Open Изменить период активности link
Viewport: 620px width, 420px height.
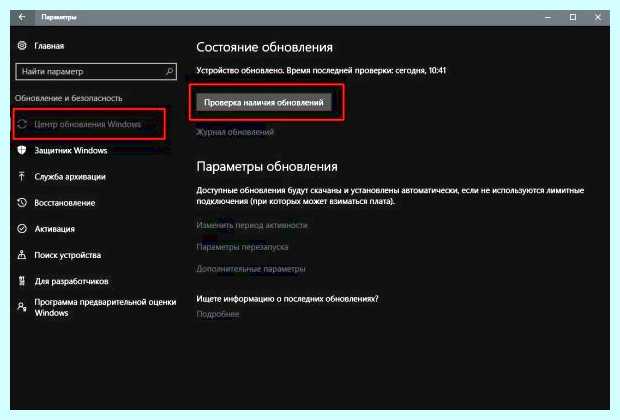(x=252, y=225)
